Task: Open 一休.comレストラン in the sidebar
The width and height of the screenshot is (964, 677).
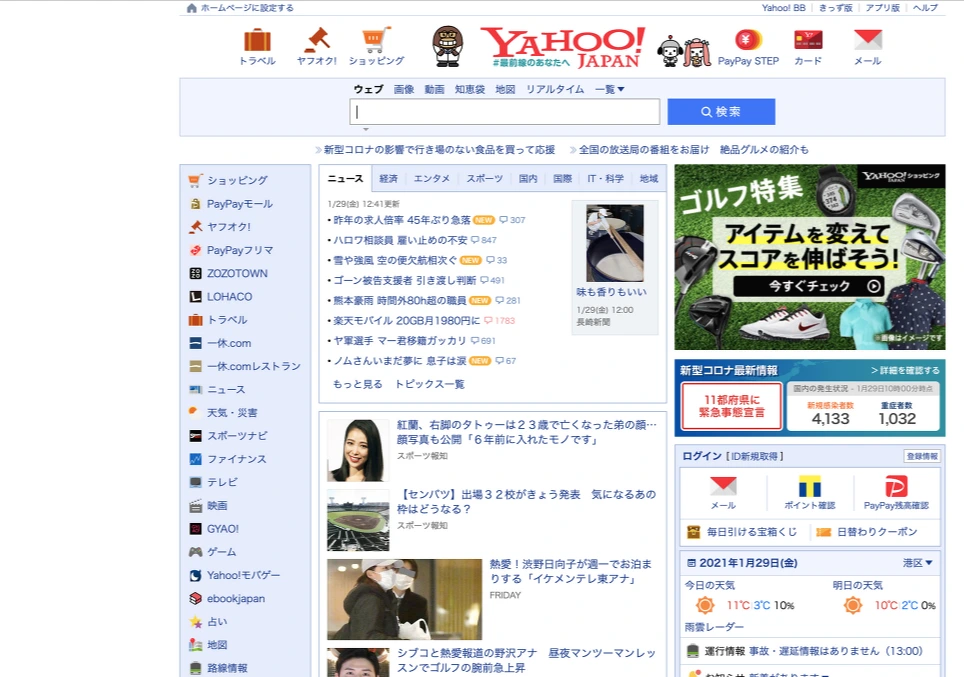Action: pos(253,366)
